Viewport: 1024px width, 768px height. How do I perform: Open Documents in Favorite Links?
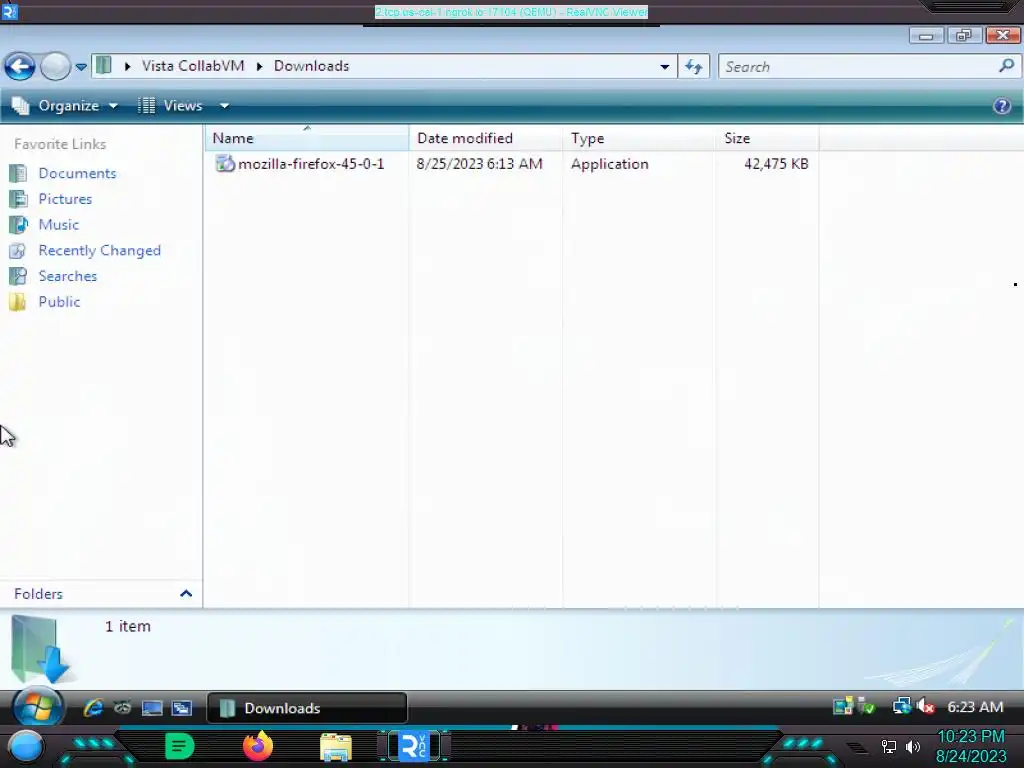[77, 173]
